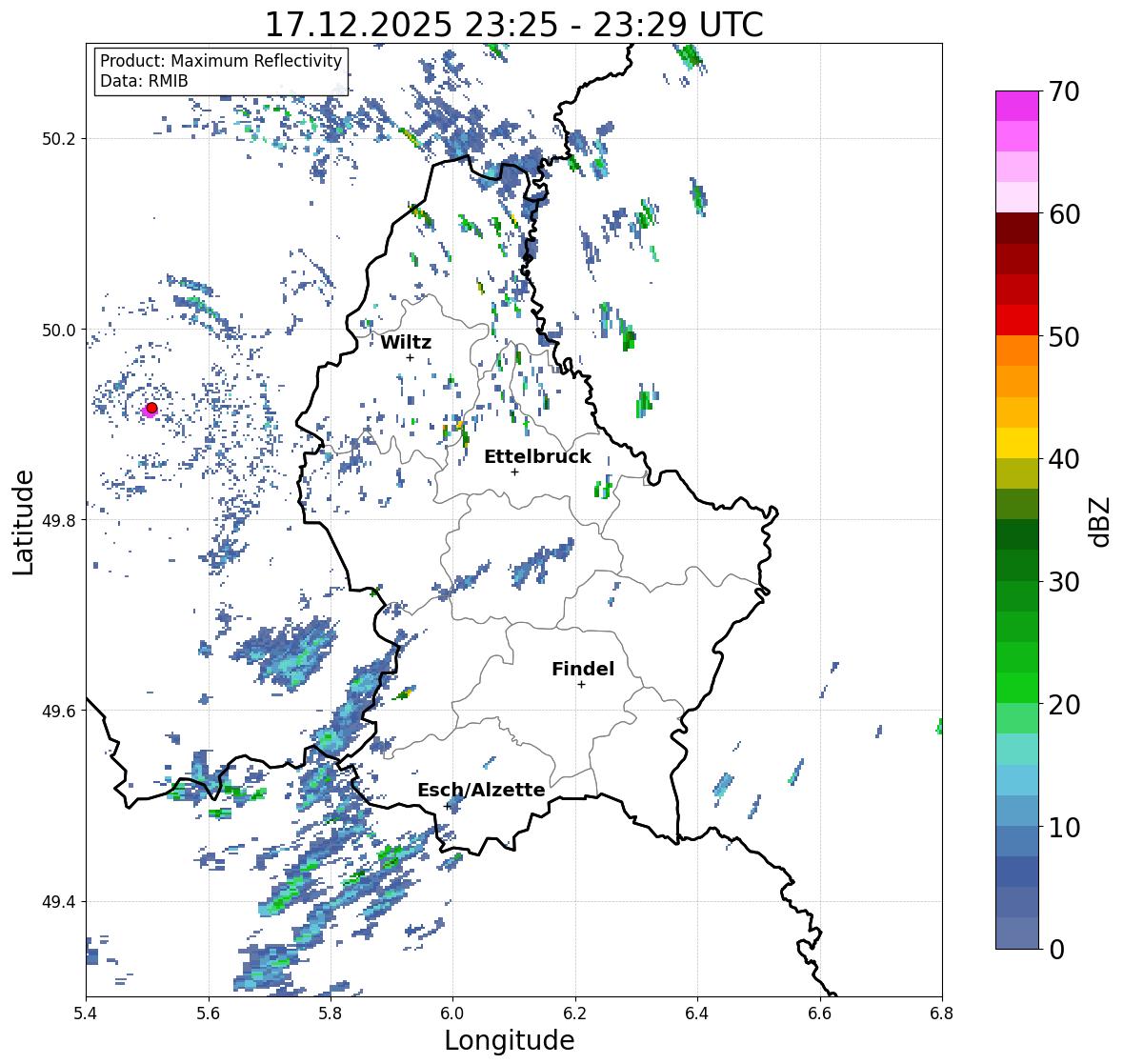Click the 6.0 longitude tick label

tap(452, 1014)
